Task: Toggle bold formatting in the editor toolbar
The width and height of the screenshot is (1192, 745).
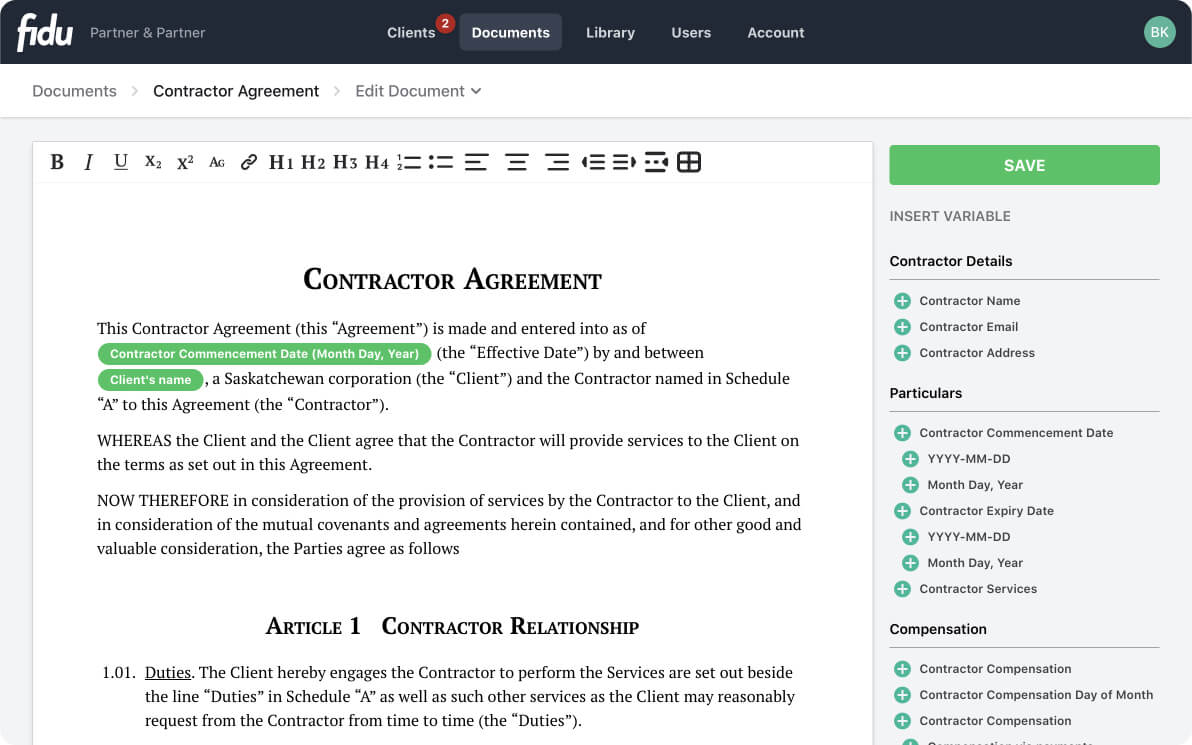Action: [57, 162]
